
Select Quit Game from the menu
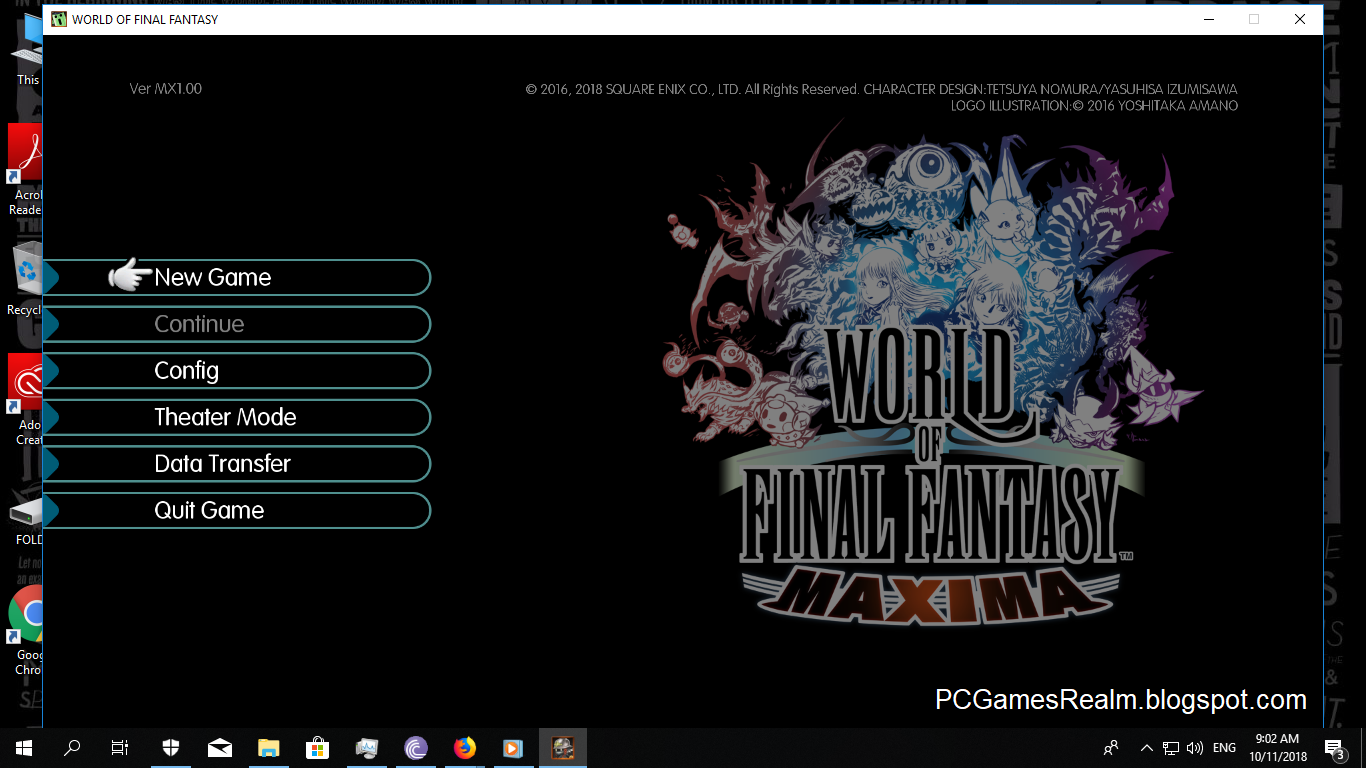[x=237, y=510]
